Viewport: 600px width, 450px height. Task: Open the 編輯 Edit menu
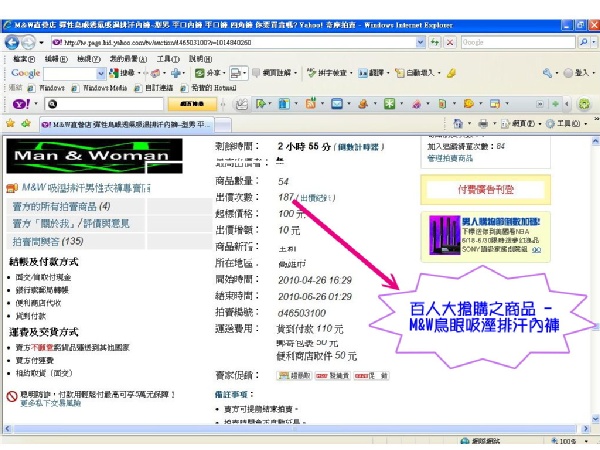click(56, 59)
